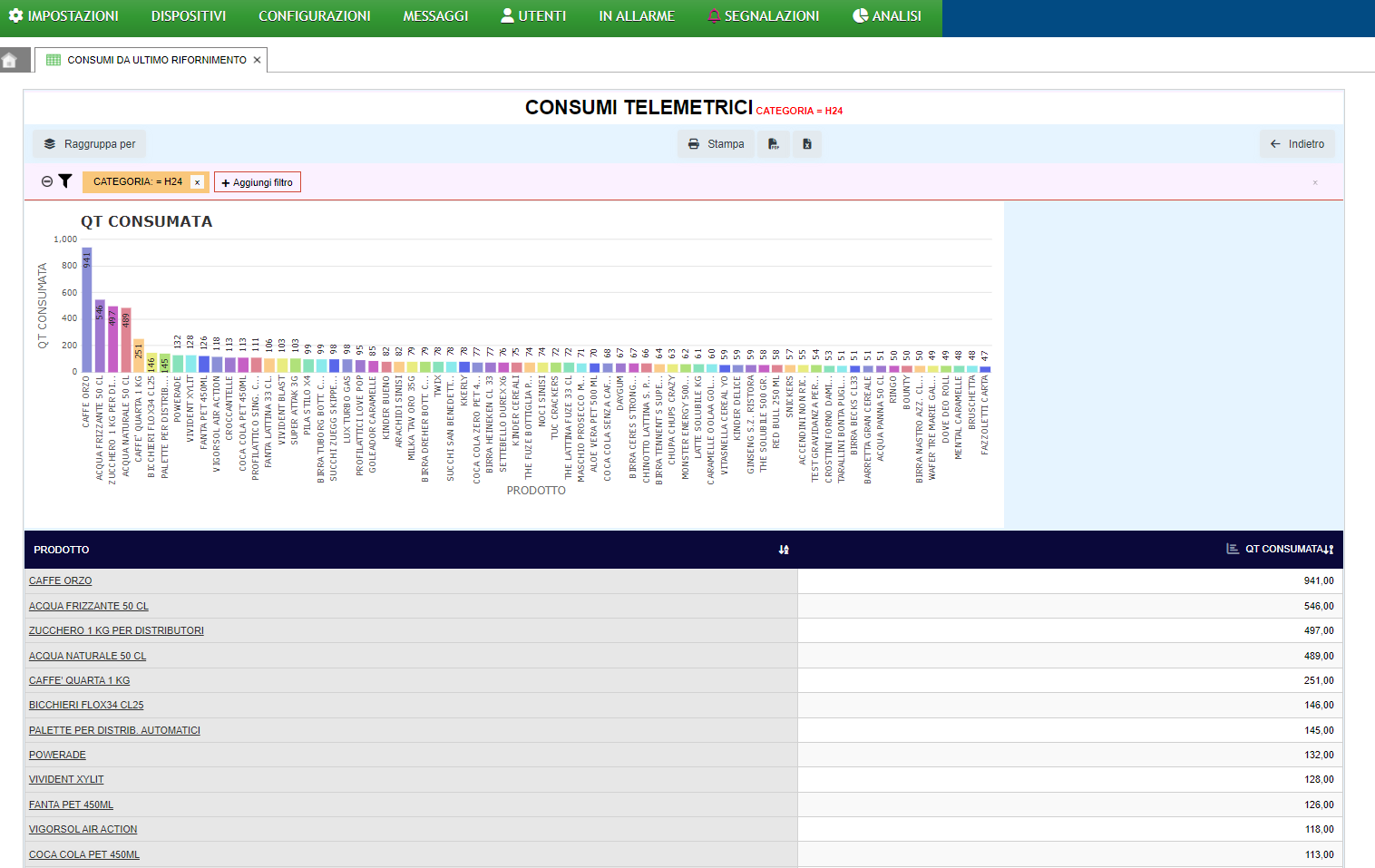Click the 128,00 quantity value
1375x868 pixels.
tap(1319, 779)
